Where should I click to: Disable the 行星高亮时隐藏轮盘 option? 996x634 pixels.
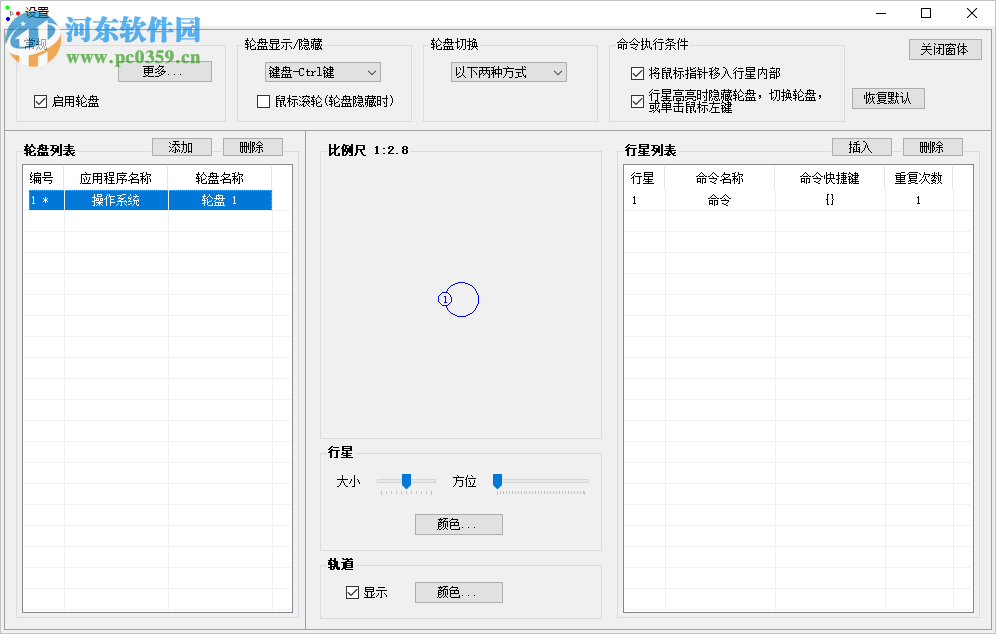tap(636, 99)
